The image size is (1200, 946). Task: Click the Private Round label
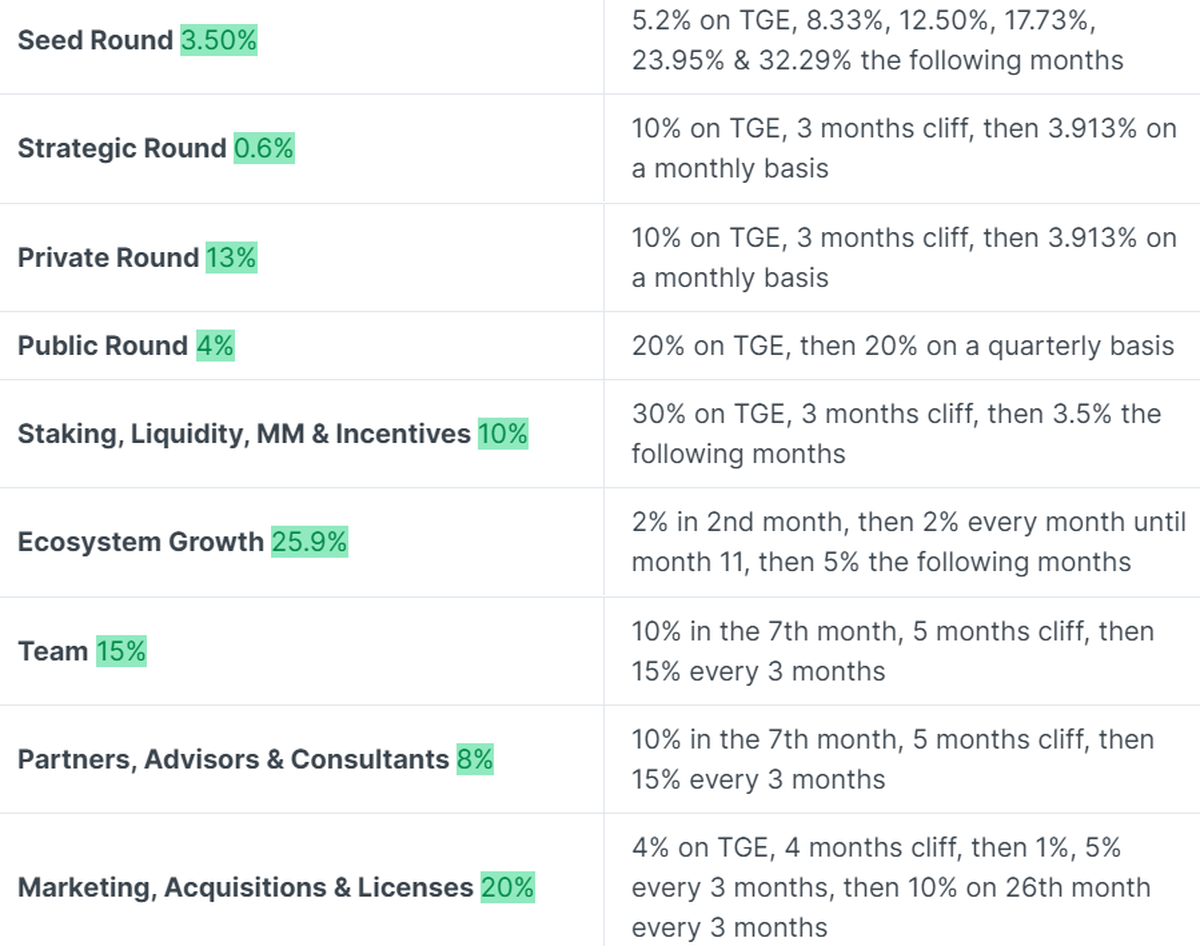(x=108, y=258)
